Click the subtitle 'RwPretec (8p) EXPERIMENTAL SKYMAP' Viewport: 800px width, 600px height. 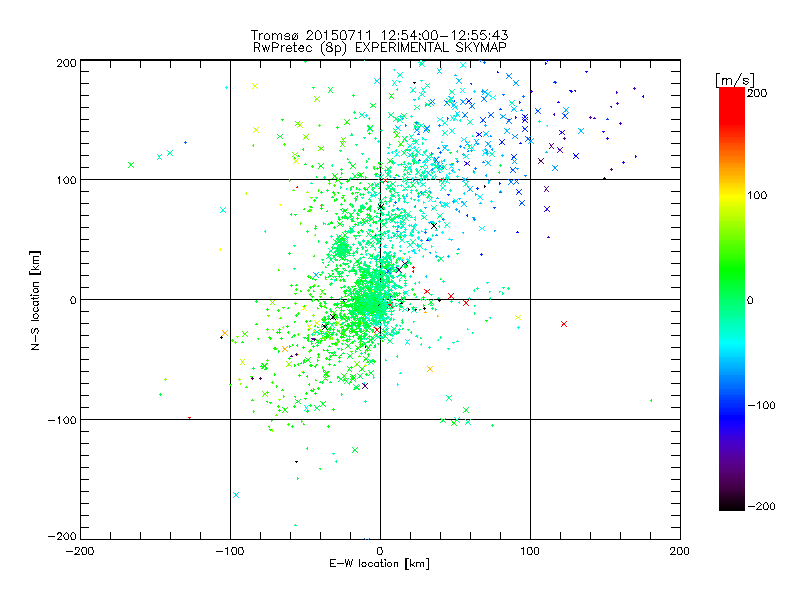(x=380, y=48)
